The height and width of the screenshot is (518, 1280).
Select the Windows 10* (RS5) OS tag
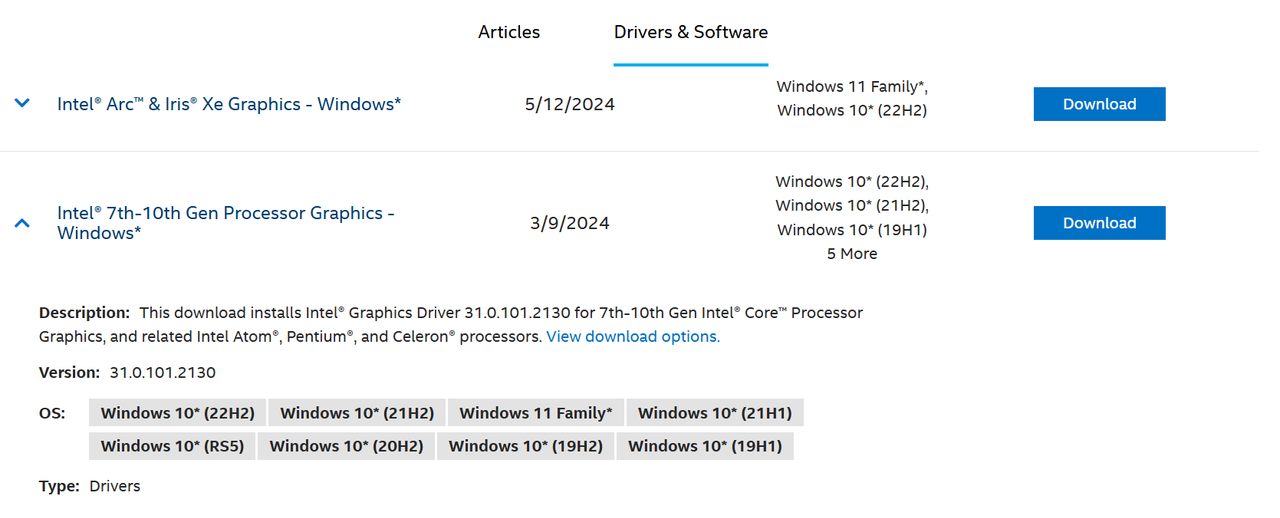(x=172, y=446)
